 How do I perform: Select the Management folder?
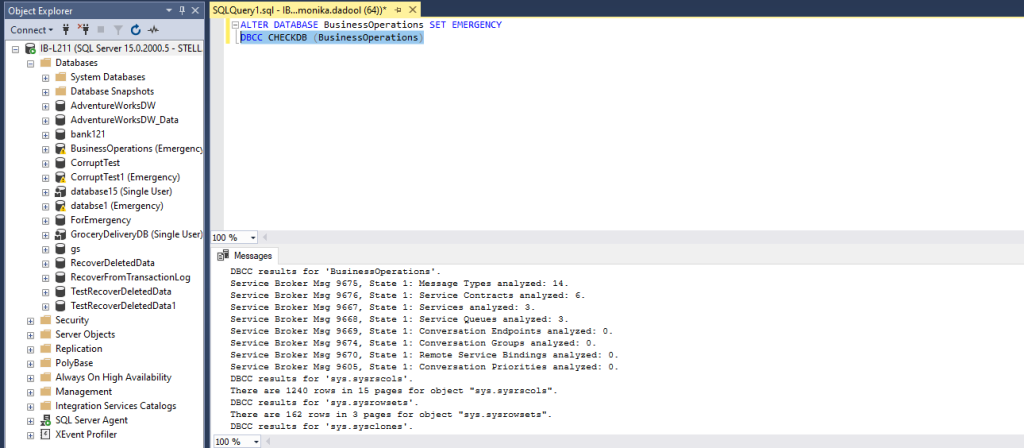pos(84,392)
